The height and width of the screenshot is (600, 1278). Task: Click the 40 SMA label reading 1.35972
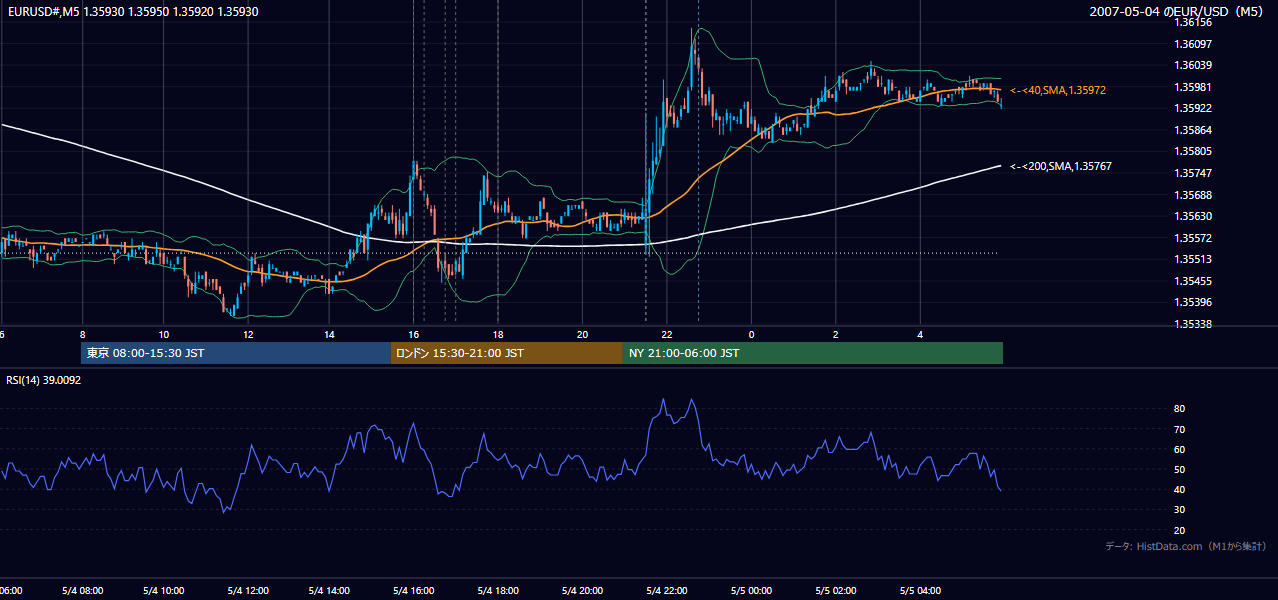click(x=1058, y=90)
